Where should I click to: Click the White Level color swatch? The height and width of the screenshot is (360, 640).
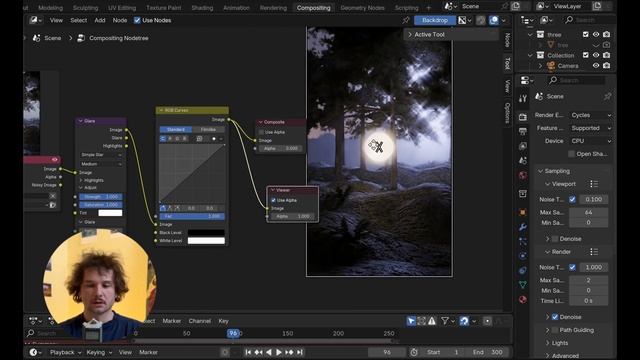206,241
